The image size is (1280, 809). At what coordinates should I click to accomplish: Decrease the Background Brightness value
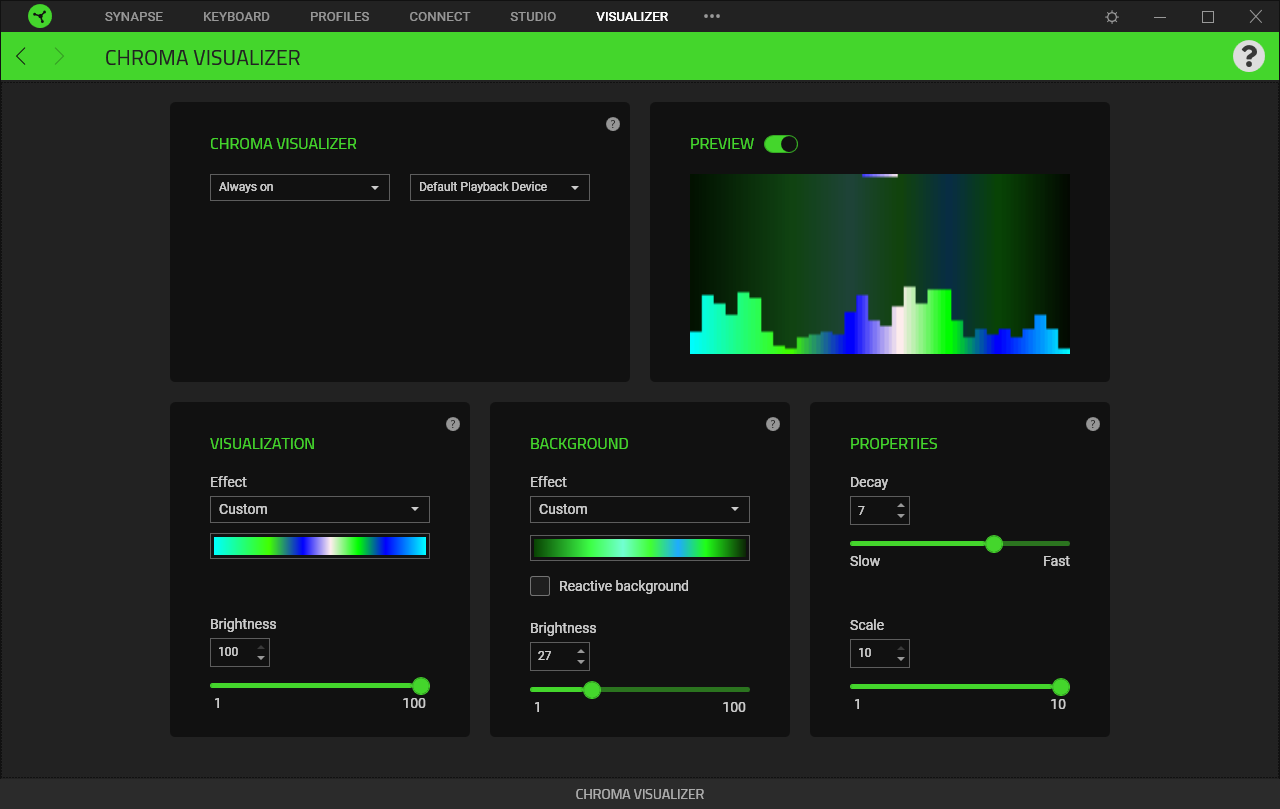coord(581,662)
